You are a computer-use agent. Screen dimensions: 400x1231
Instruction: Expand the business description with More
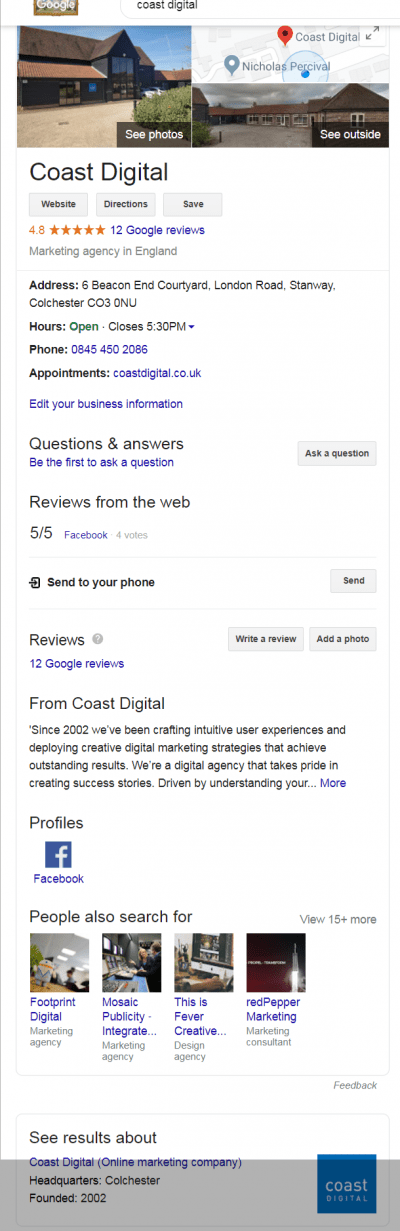[x=333, y=783]
